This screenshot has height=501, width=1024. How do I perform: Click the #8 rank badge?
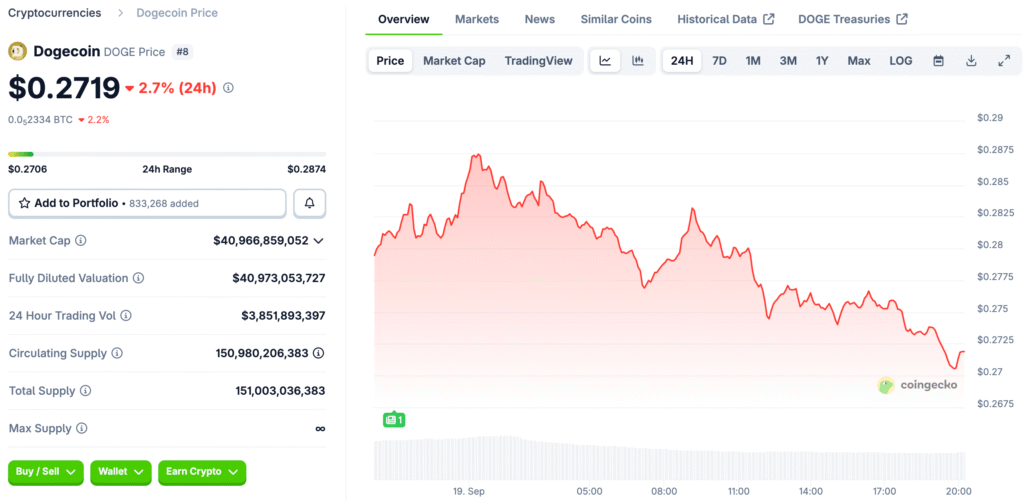(x=182, y=52)
